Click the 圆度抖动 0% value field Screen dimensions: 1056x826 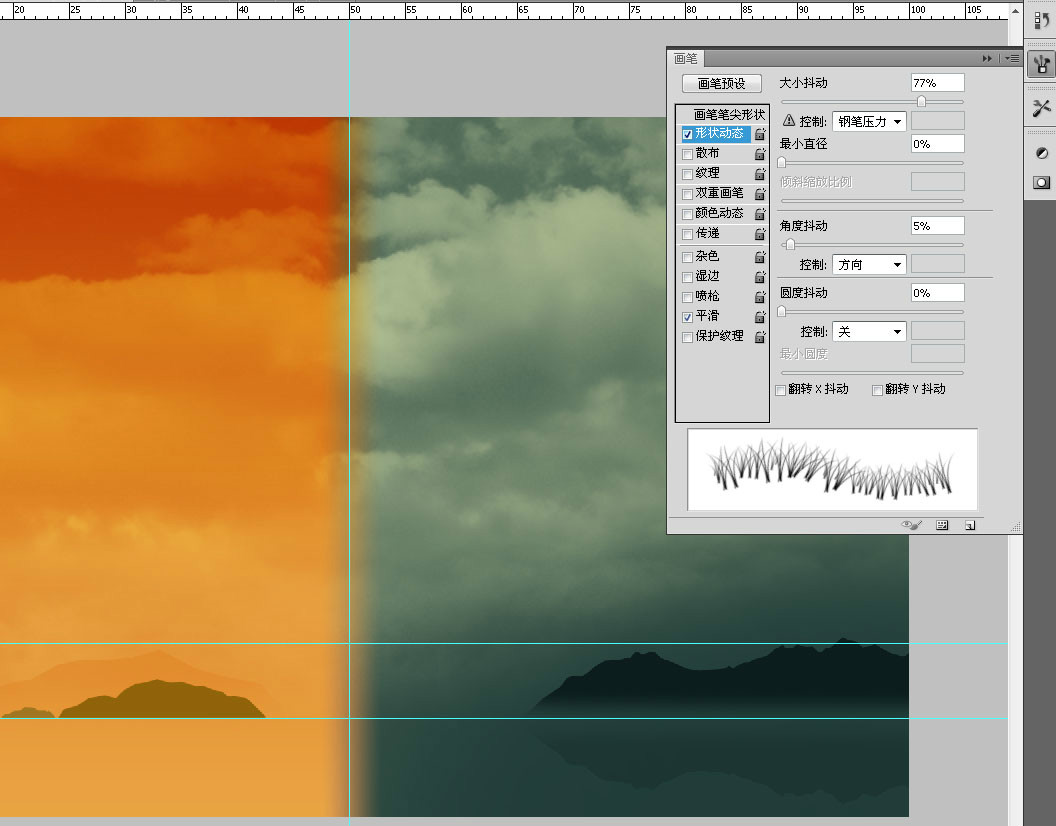pos(937,292)
